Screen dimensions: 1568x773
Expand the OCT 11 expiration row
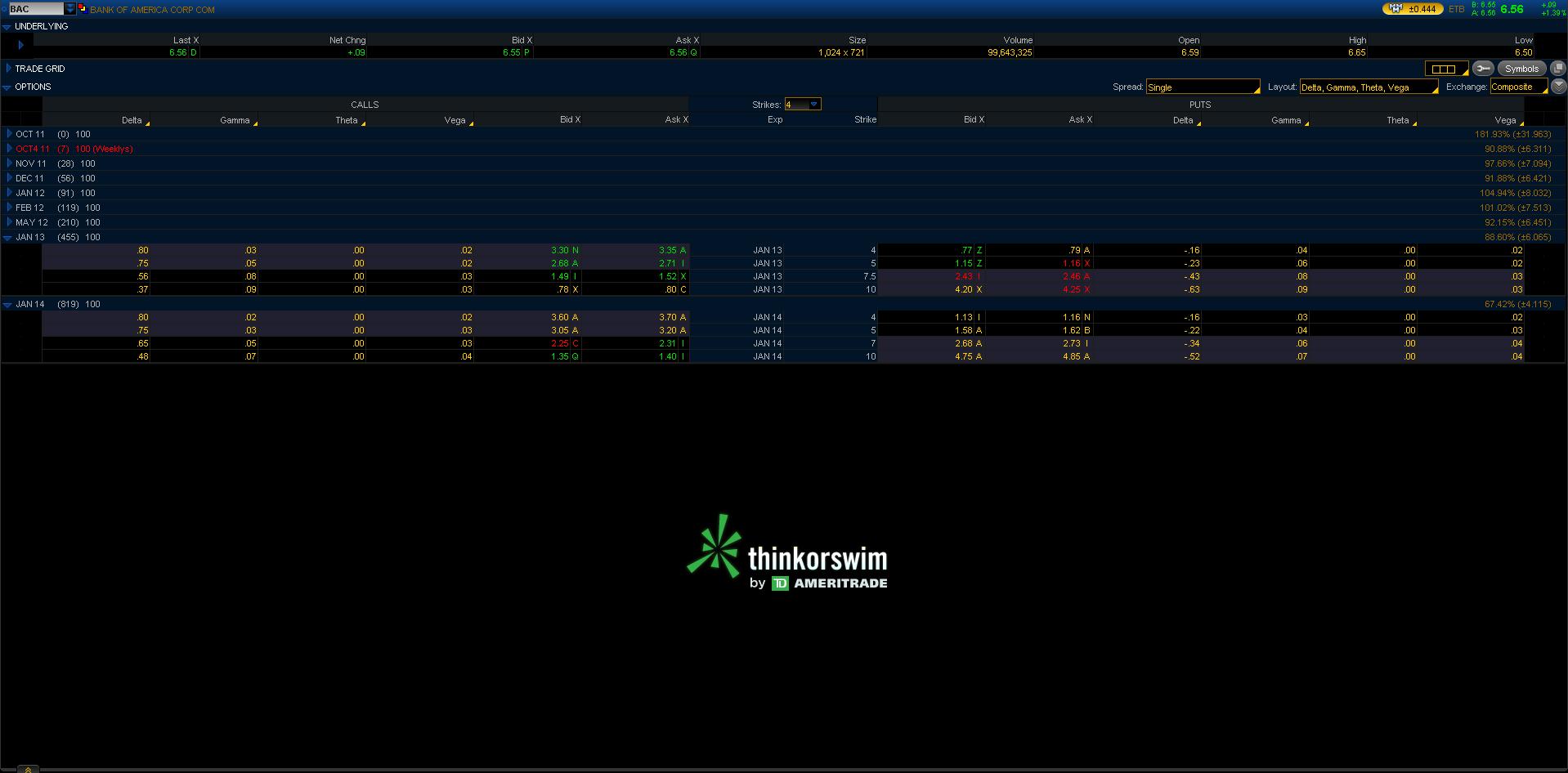click(x=9, y=134)
